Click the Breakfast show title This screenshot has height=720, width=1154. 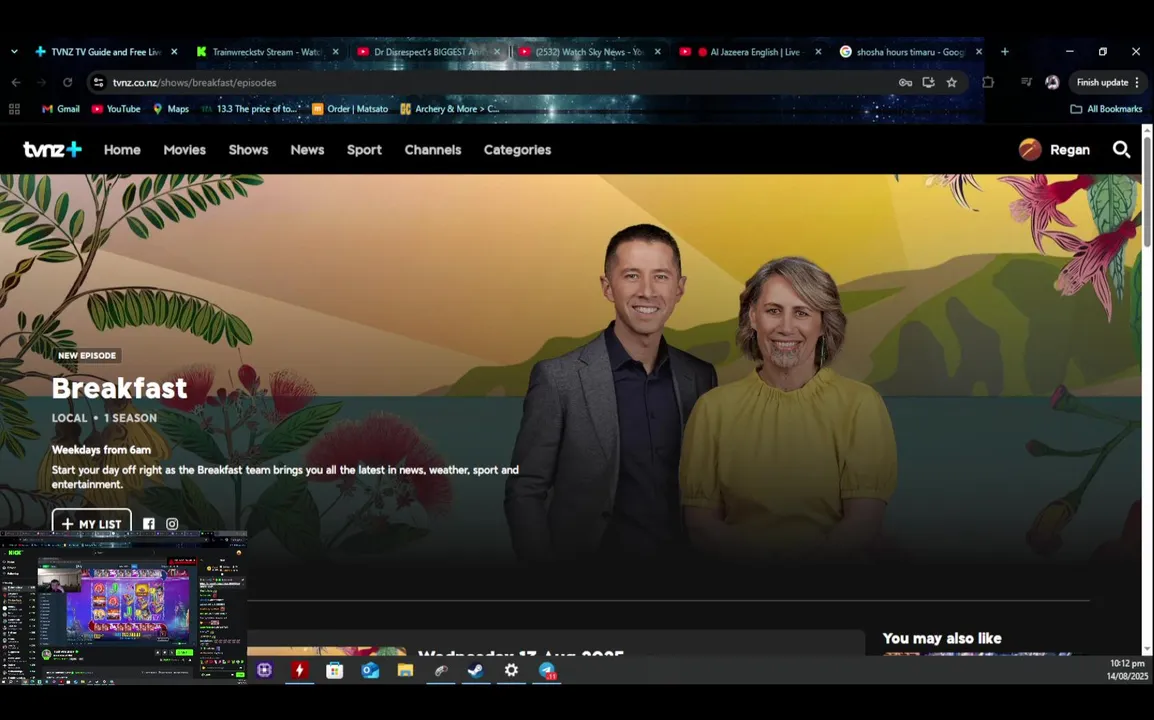click(x=119, y=388)
